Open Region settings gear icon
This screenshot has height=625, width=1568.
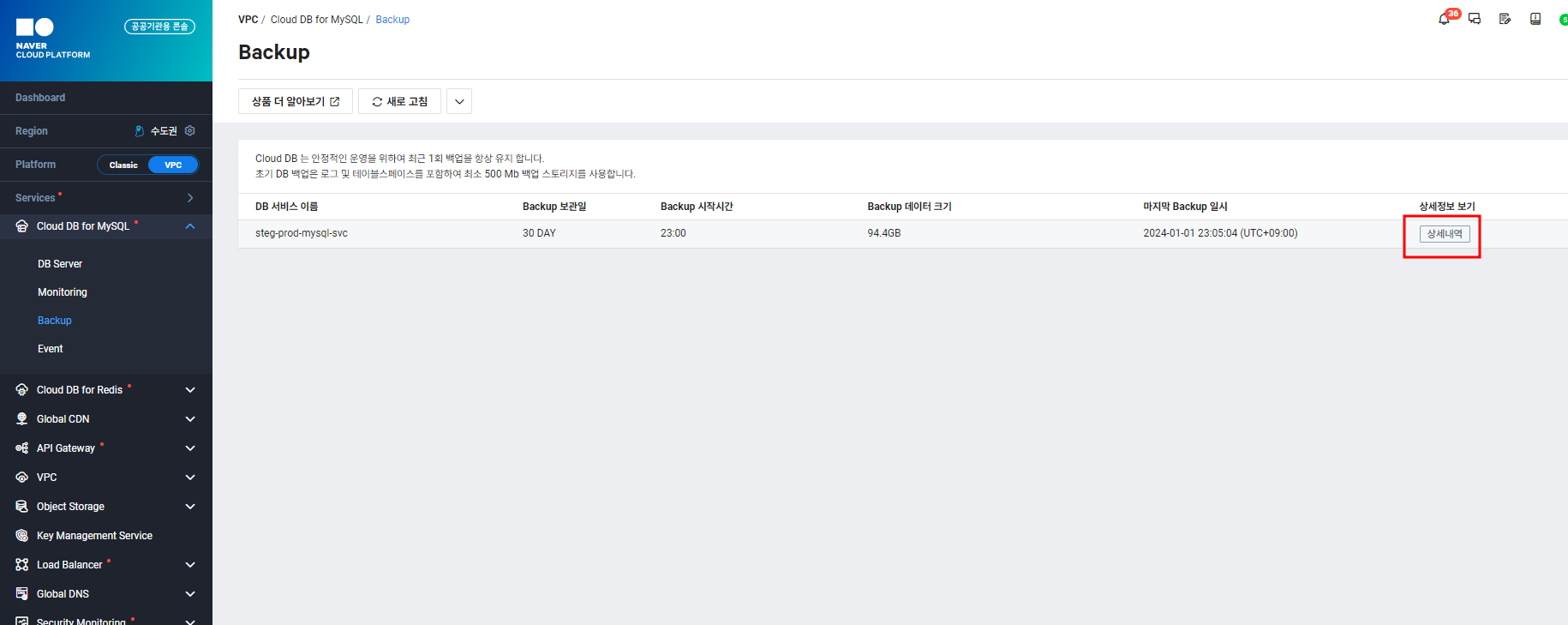tap(190, 131)
